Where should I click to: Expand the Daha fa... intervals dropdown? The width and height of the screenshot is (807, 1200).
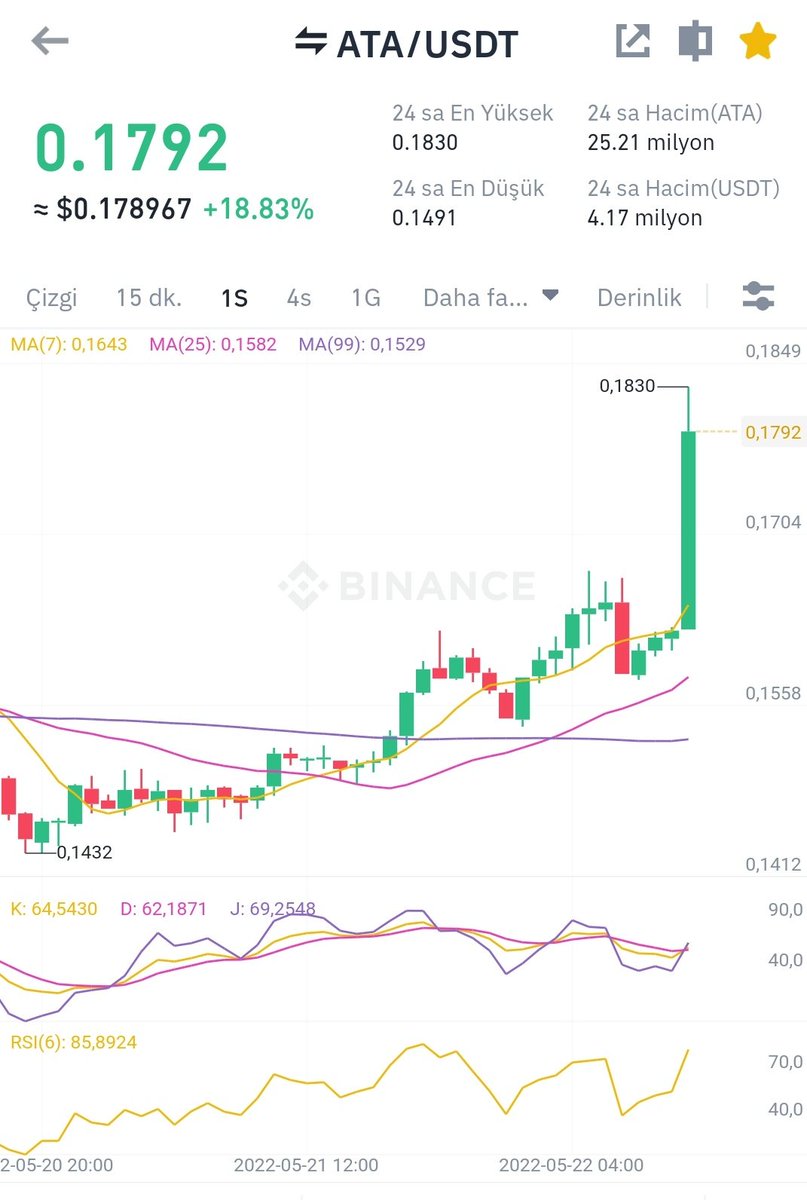491,297
